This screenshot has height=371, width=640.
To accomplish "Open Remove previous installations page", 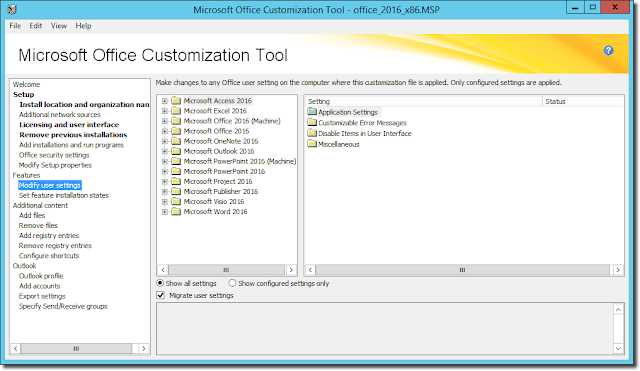I will (x=73, y=135).
